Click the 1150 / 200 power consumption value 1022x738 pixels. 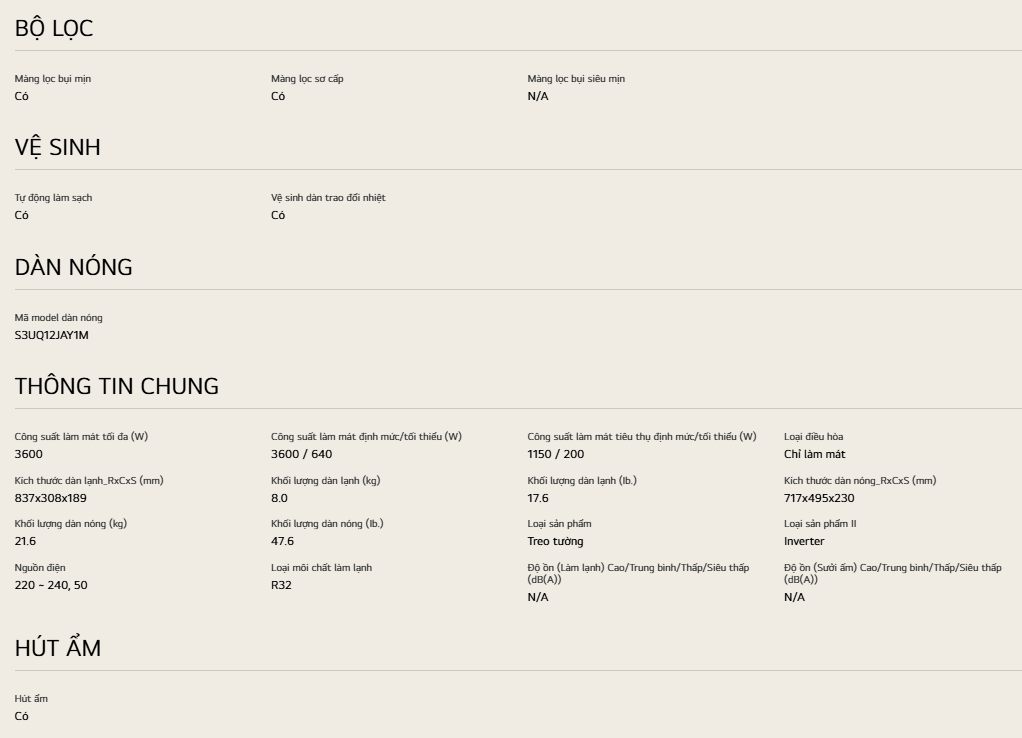556,454
